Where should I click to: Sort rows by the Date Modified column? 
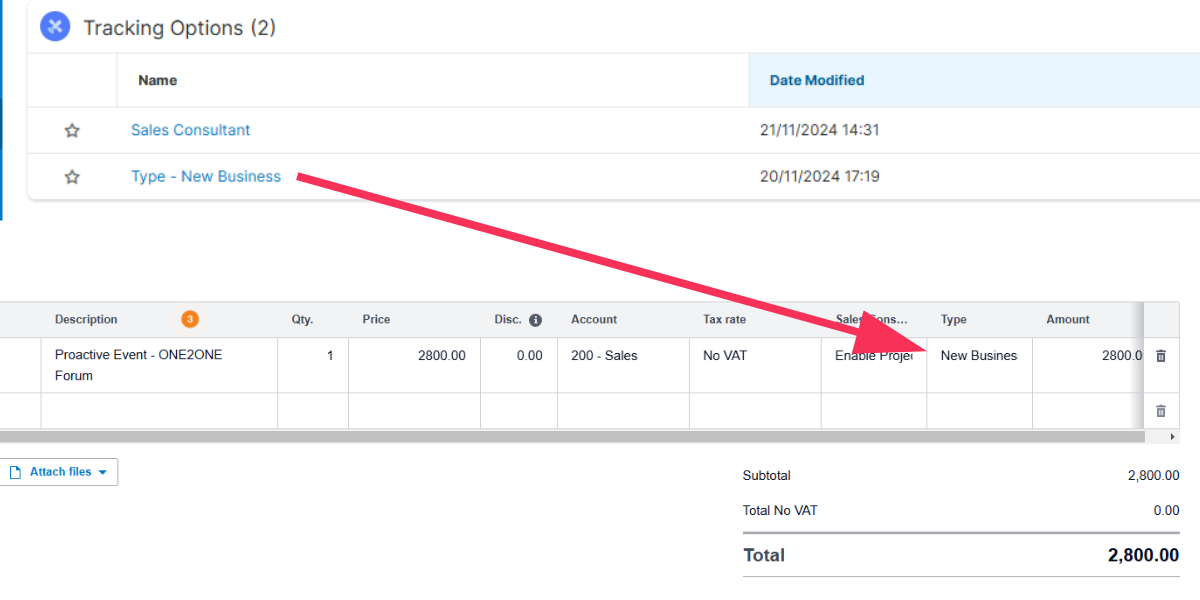[x=816, y=80]
